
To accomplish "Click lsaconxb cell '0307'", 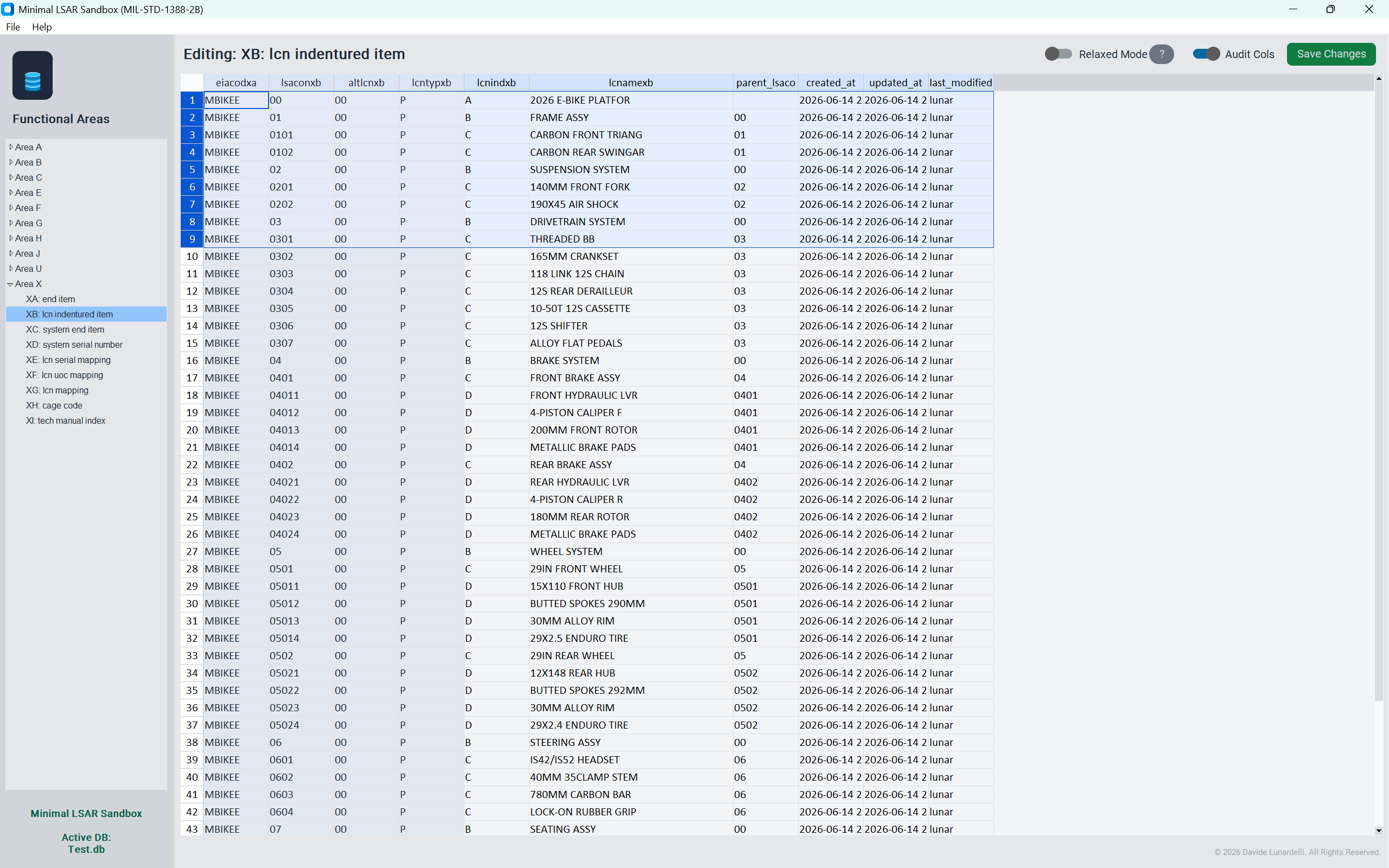I will point(301,343).
